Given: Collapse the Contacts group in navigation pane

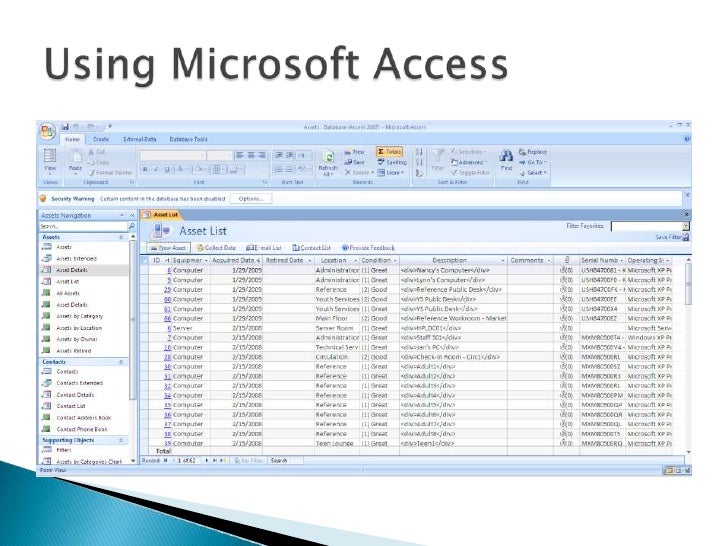Looking at the screenshot, I should 121,362.
